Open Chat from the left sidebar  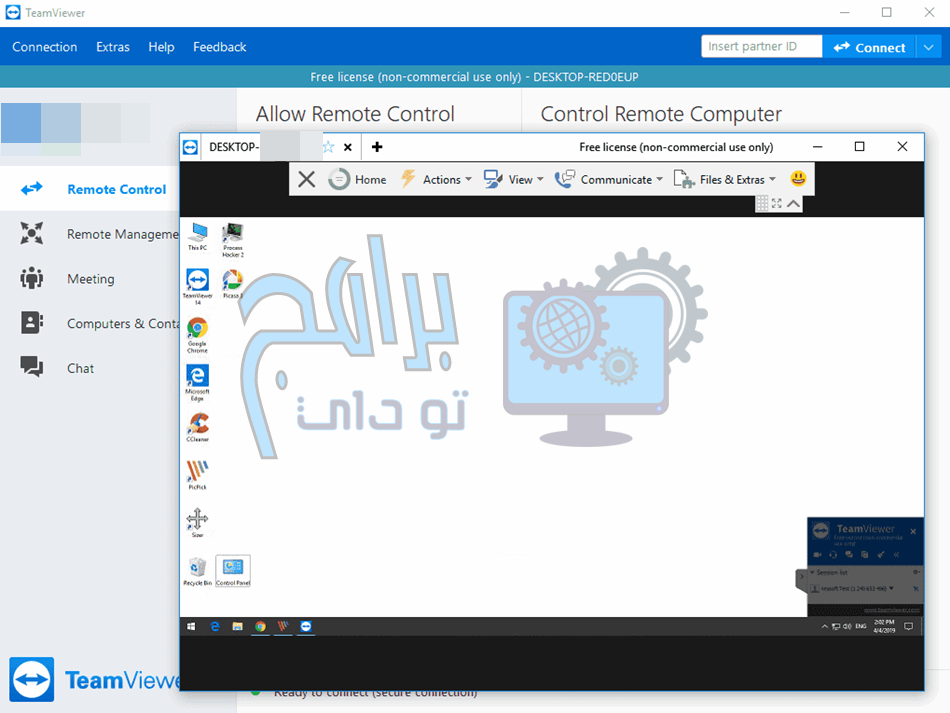pyautogui.click(x=80, y=368)
